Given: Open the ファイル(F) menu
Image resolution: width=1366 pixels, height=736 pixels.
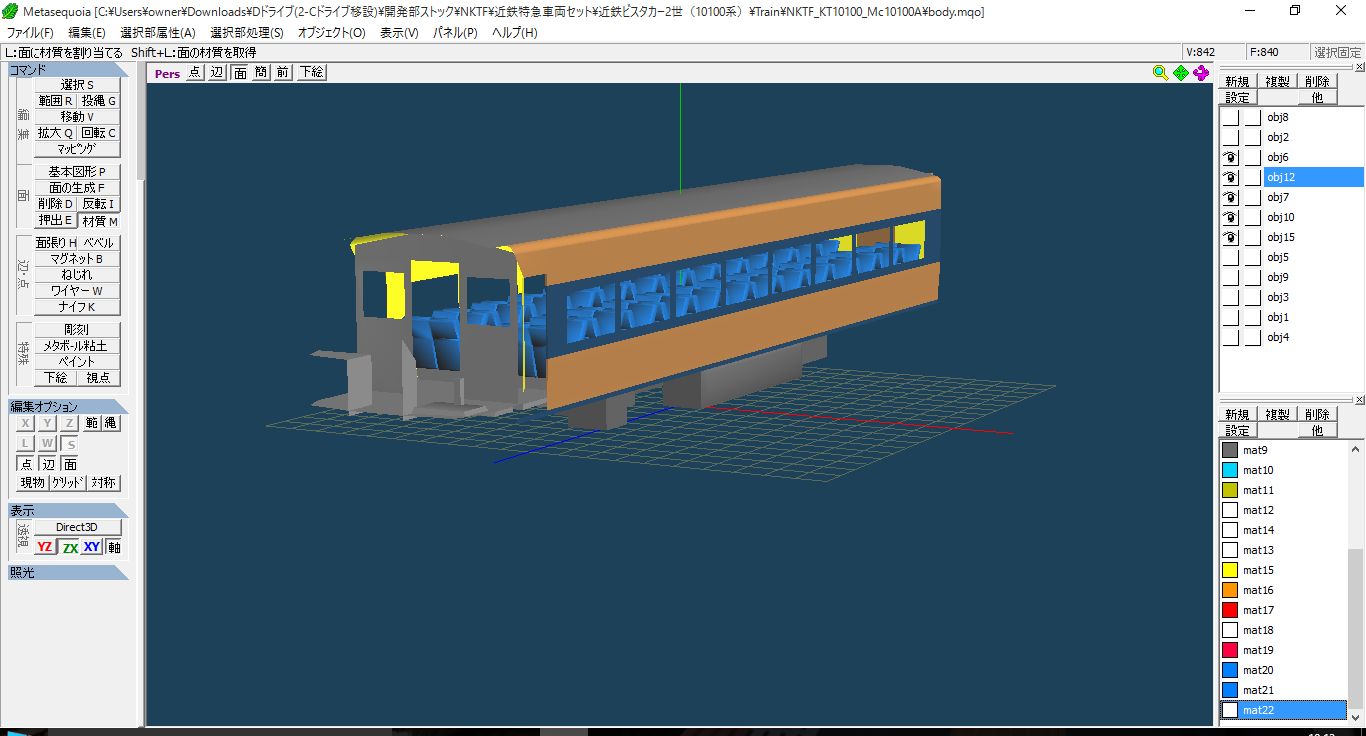Looking at the screenshot, I should click(30, 33).
